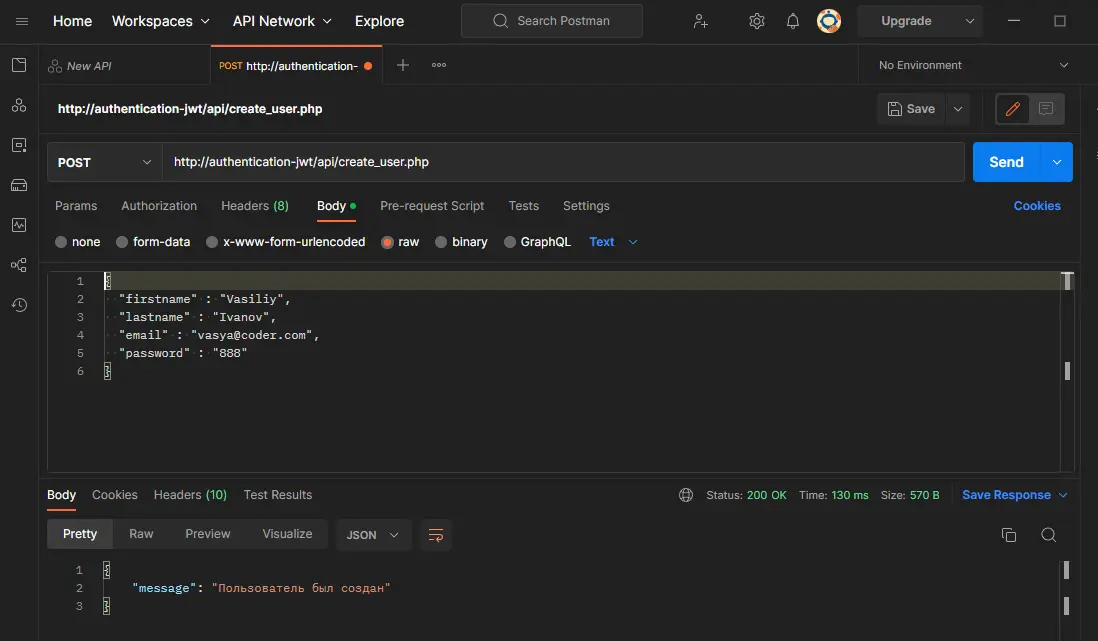Image resolution: width=1098 pixels, height=641 pixels.
Task: Choose the GraphQL body type
Action: [x=510, y=242]
